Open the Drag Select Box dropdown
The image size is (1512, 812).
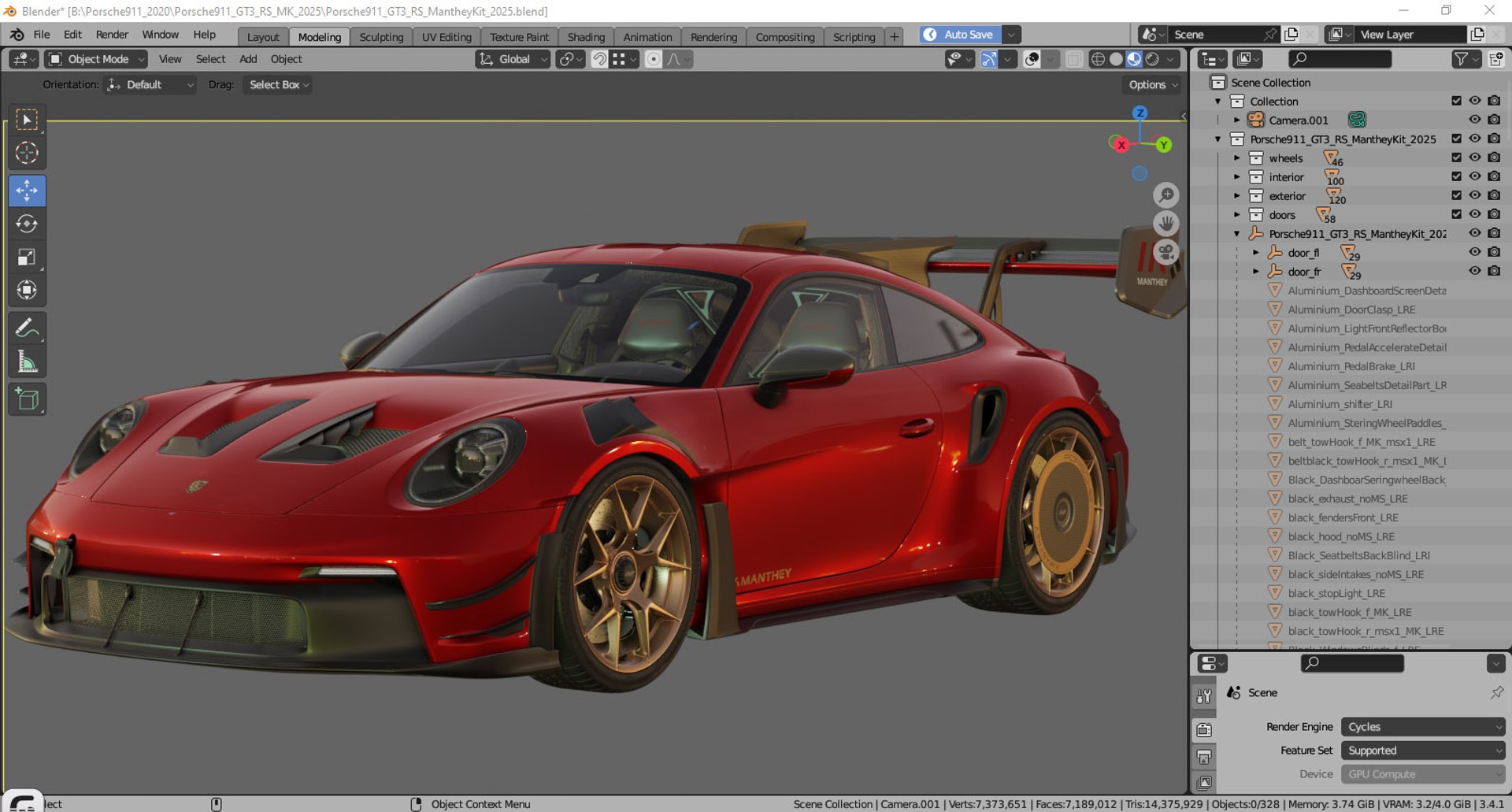279,85
